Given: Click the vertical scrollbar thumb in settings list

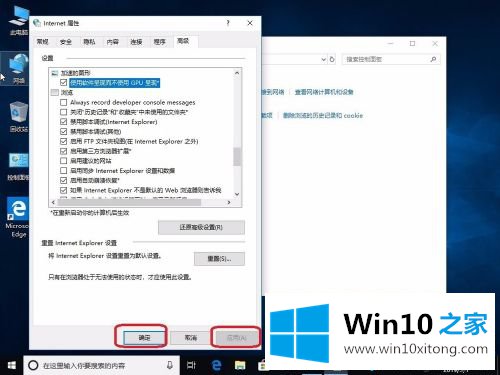Looking at the screenshot, I should (237, 157).
